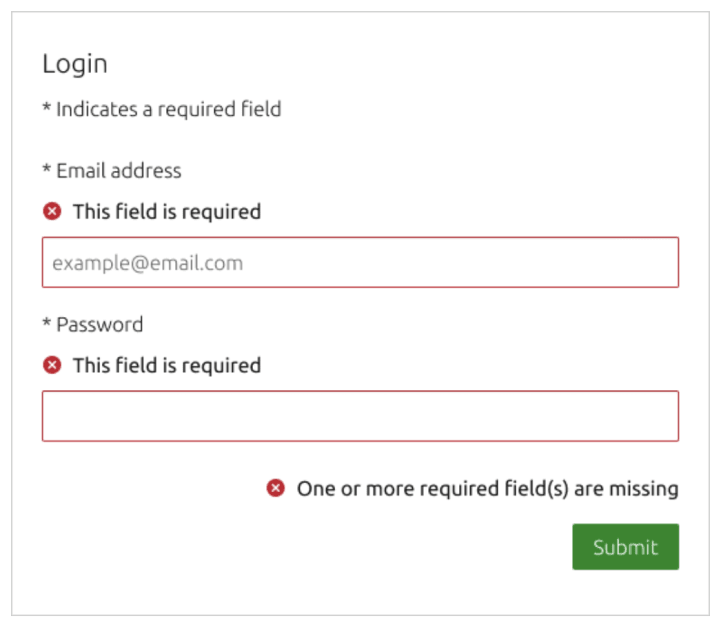The width and height of the screenshot is (720, 625).
Task: Click the word "missing" in the summary error
Action: tap(642, 489)
